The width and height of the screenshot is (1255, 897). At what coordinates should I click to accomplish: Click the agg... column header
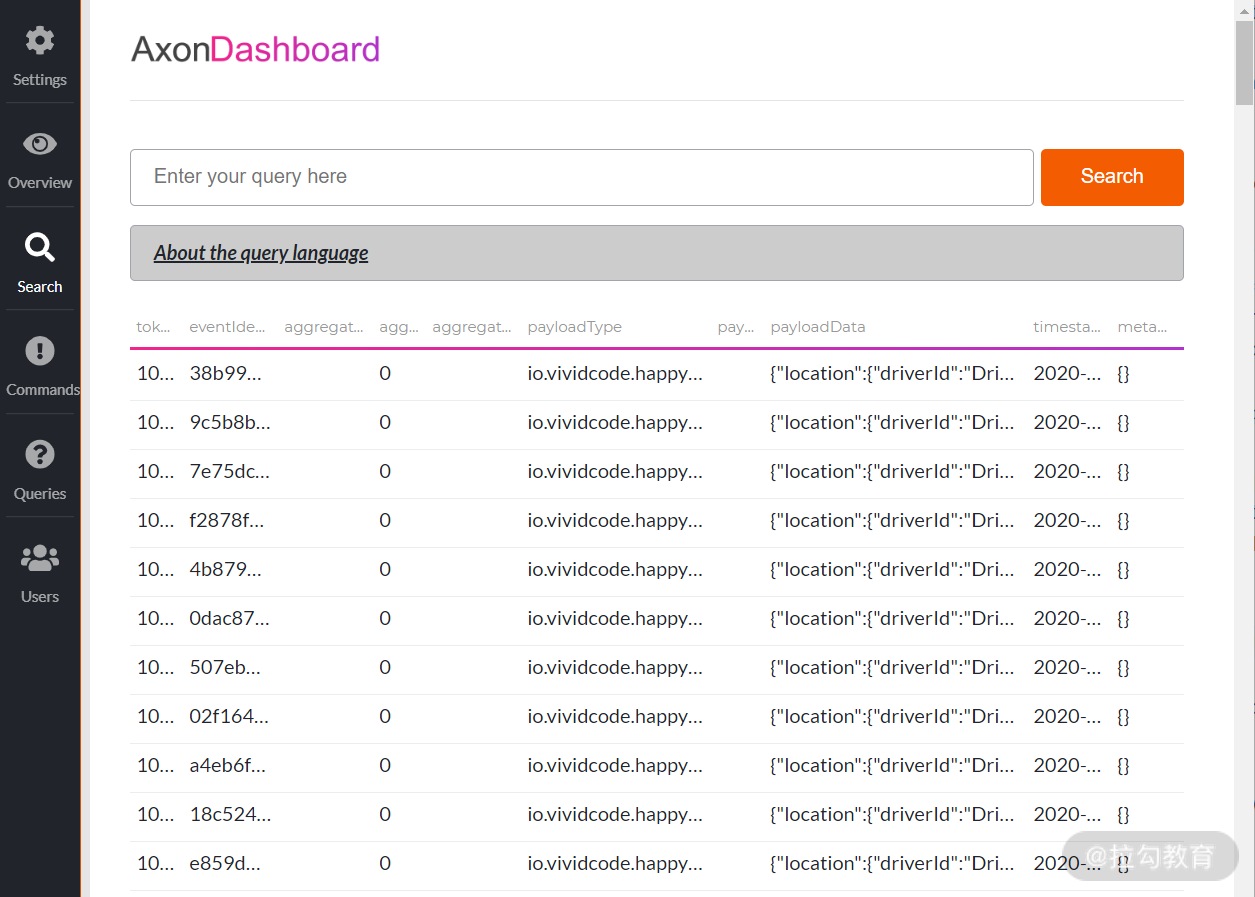(399, 327)
